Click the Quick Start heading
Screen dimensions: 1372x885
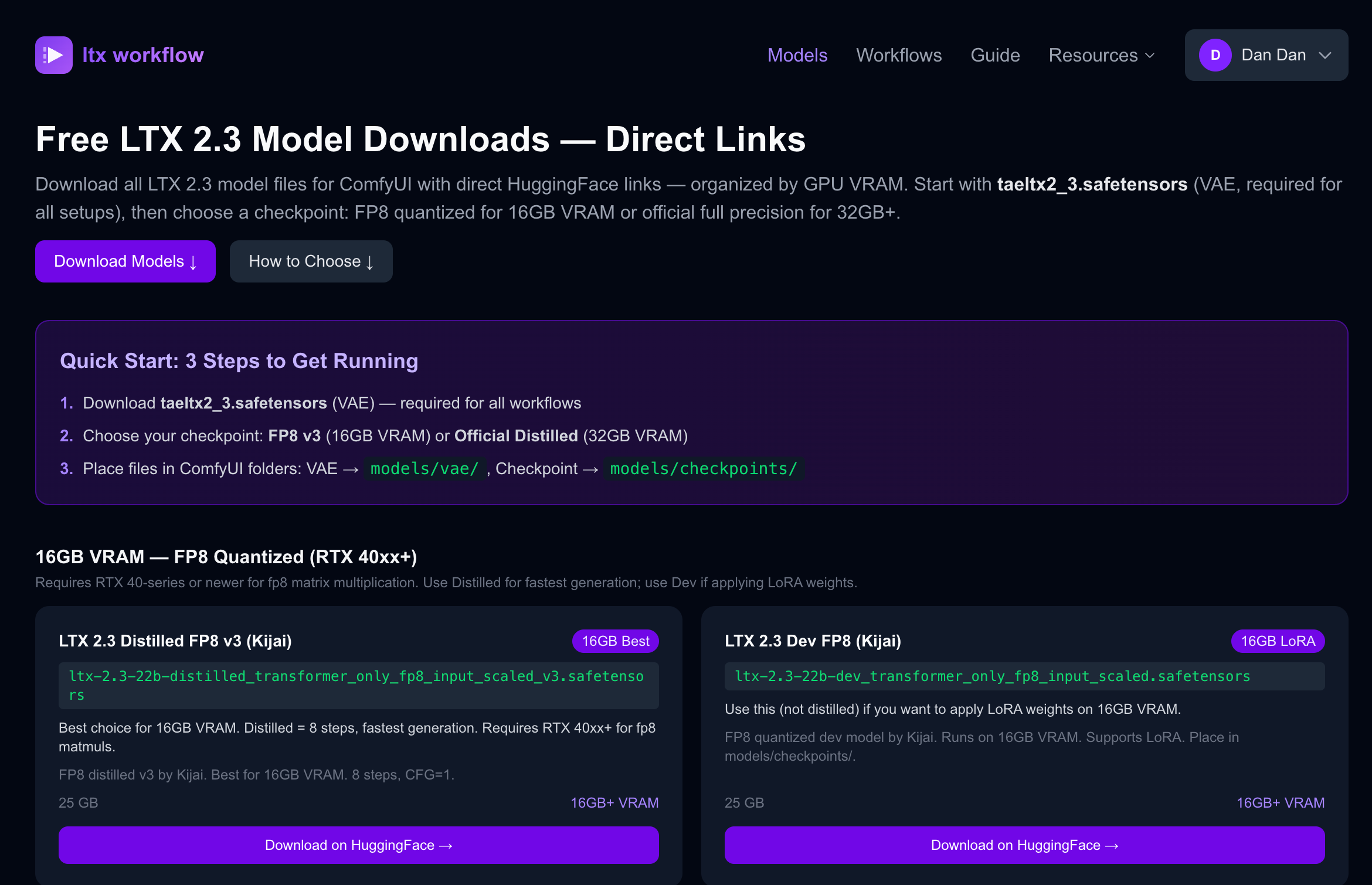pos(239,361)
